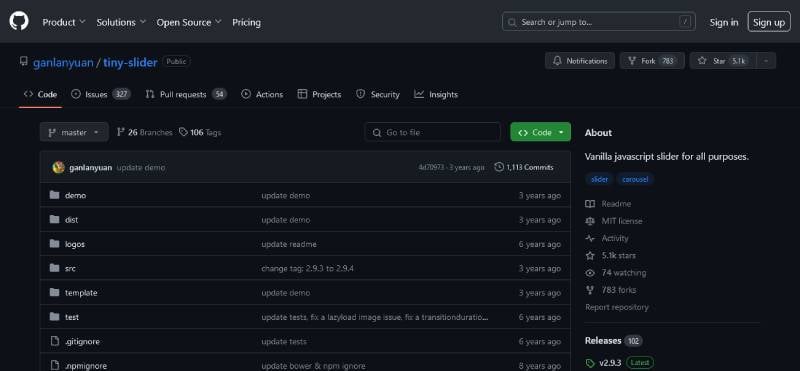Expand the Solutions menu
Viewport: 800px width, 371px height.
(121, 22)
